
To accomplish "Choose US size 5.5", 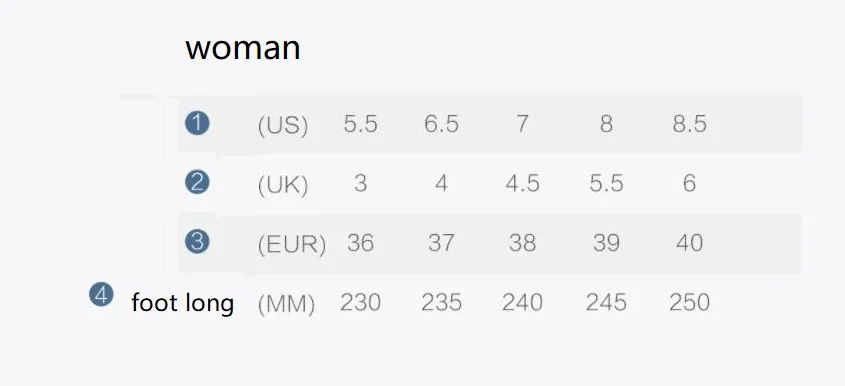I will (361, 125).
